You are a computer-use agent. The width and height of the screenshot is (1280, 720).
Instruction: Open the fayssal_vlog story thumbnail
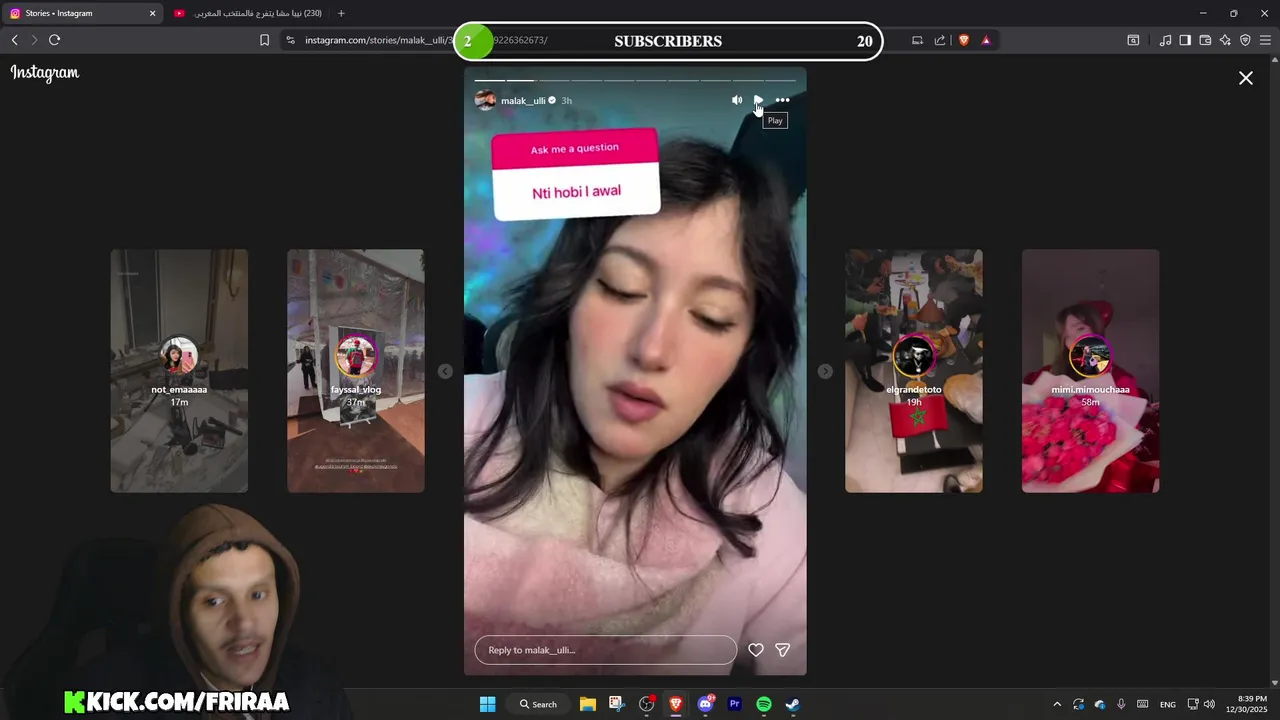pos(356,371)
